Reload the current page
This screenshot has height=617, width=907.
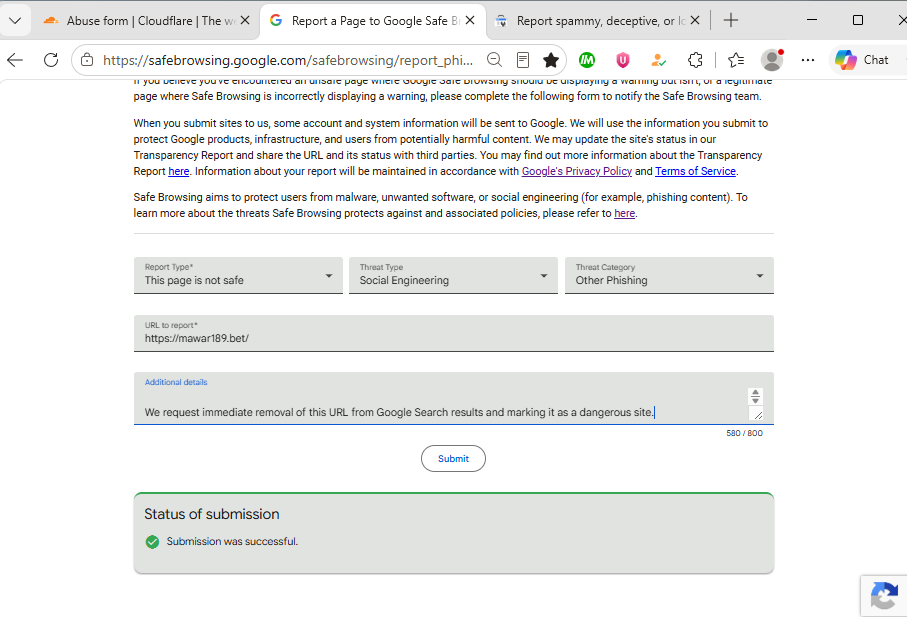51,60
